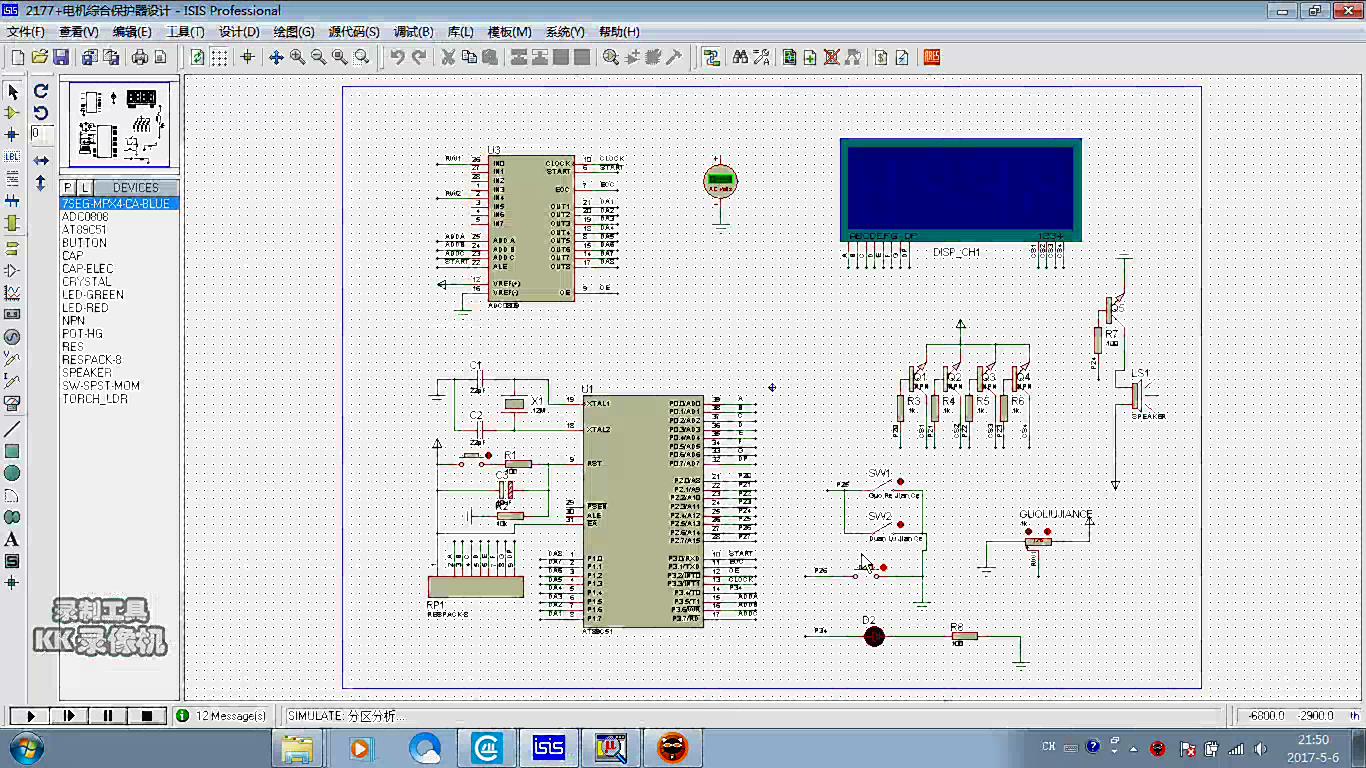Click the L library manage button
The height and width of the screenshot is (768, 1366).
85,188
